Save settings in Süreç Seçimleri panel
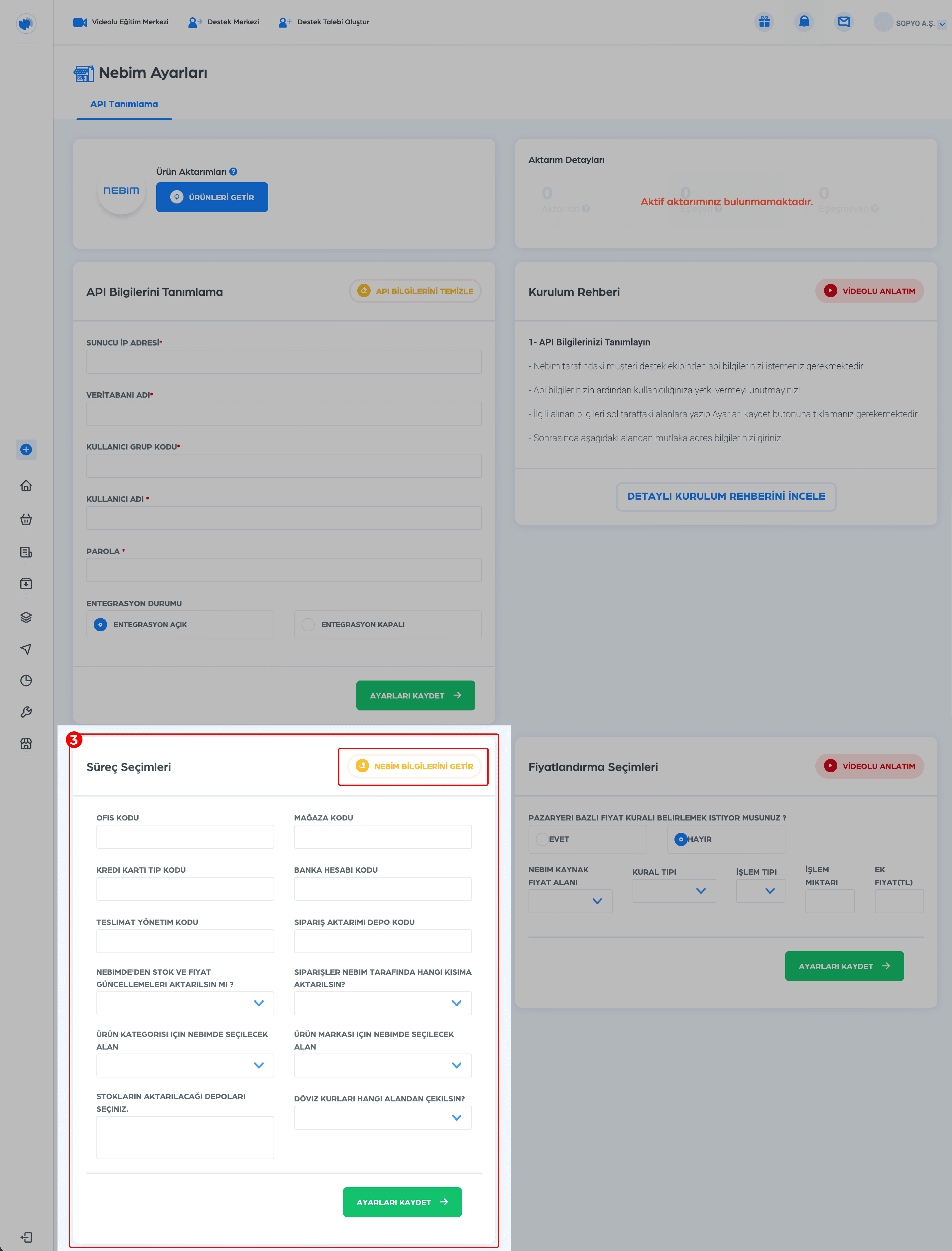This screenshot has height=1251, width=952. click(402, 1202)
